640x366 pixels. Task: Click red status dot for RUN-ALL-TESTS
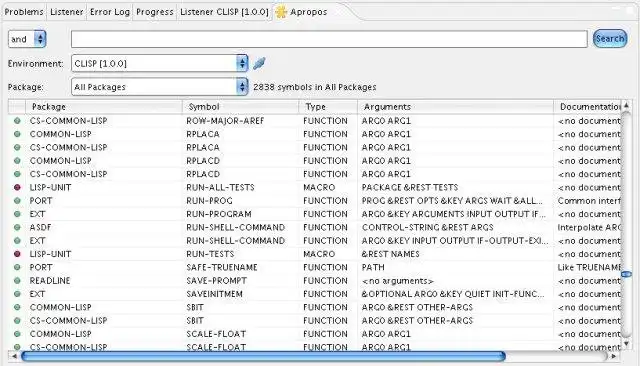[x=17, y=187]
